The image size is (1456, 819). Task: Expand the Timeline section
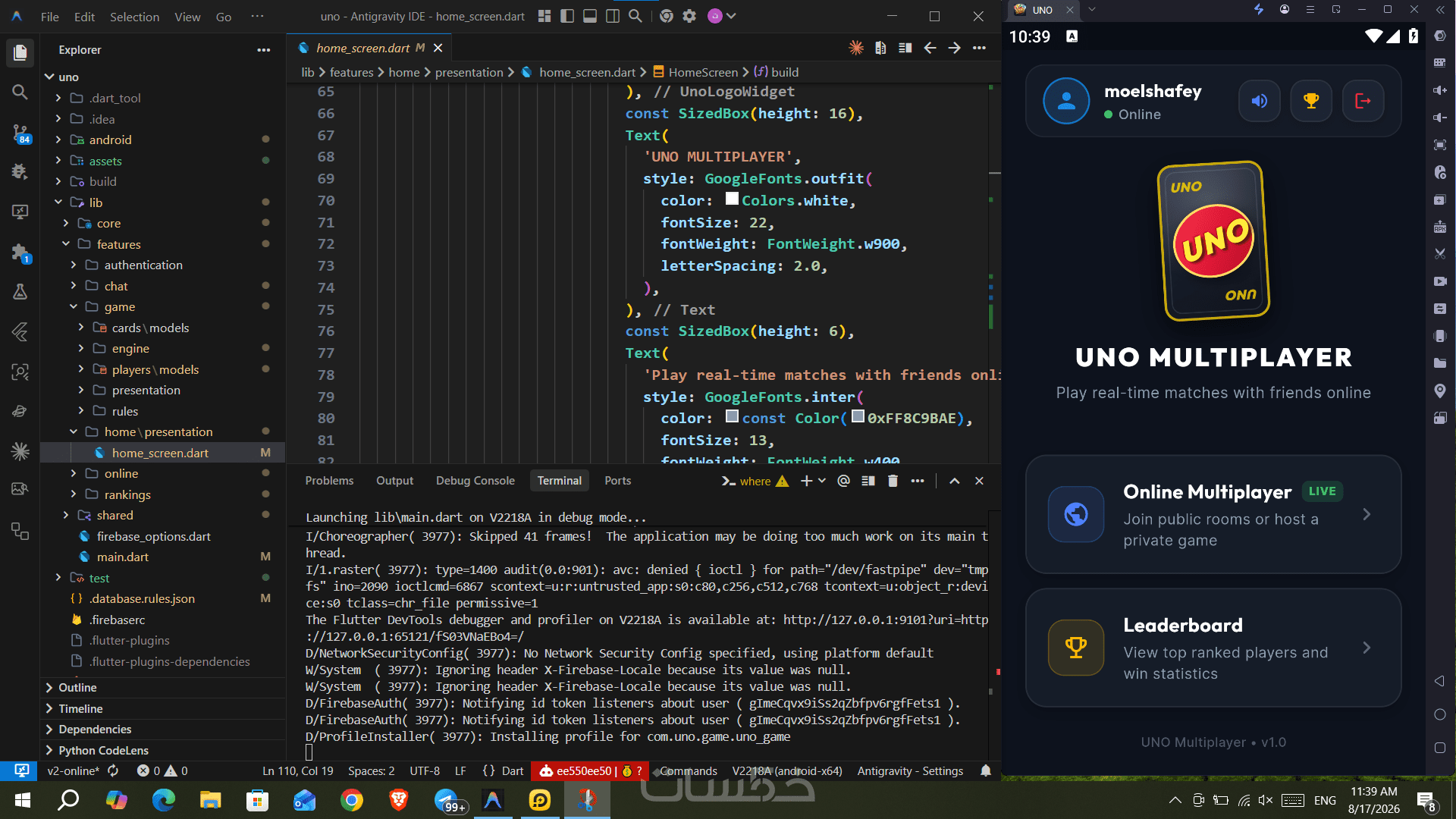click(163, 708)
